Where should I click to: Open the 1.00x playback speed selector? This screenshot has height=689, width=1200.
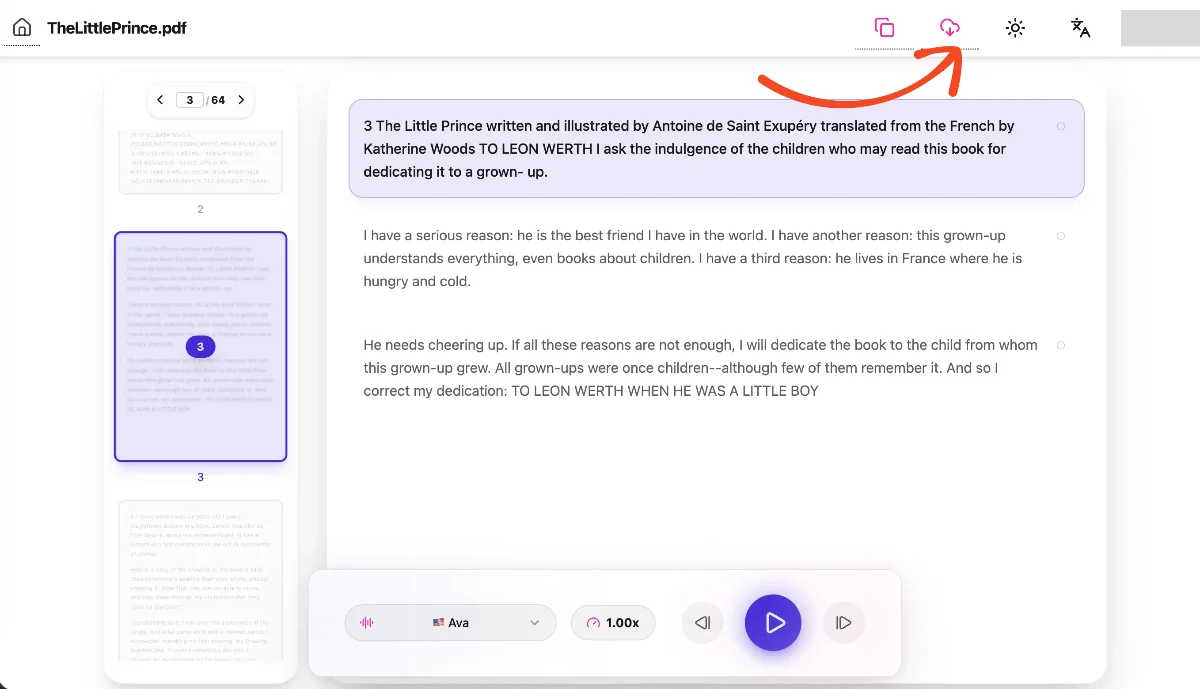click(x=612, y=623)
